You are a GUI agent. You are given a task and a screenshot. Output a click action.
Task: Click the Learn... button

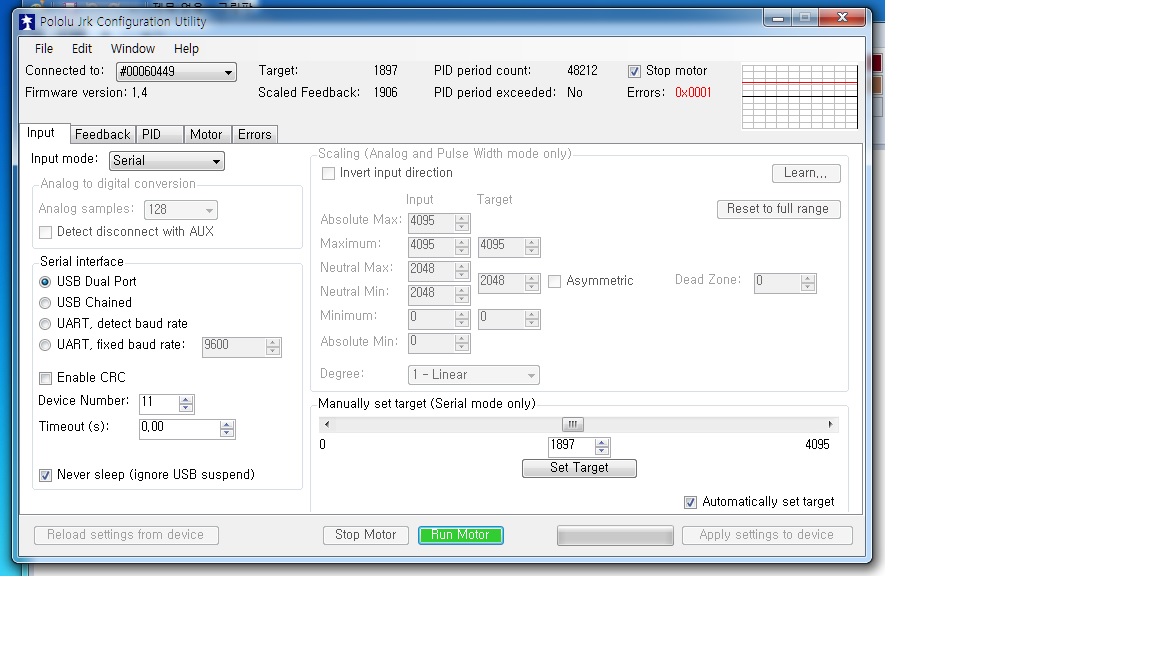806,173
